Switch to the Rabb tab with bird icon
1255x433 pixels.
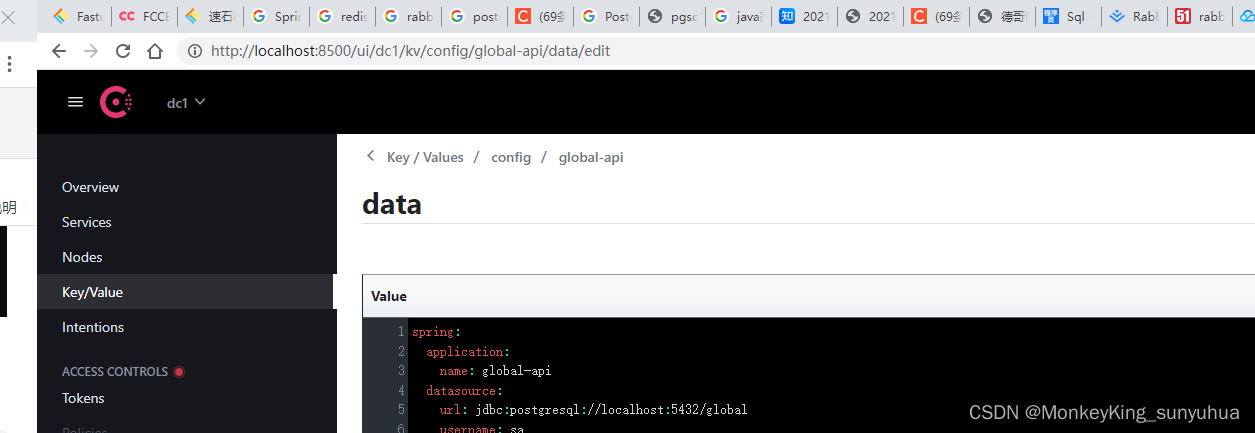click(1133, 16)
